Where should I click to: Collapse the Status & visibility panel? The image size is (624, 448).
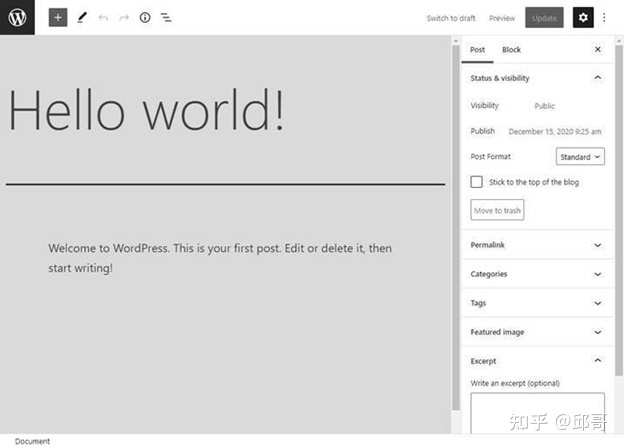(x=537, y=78)
